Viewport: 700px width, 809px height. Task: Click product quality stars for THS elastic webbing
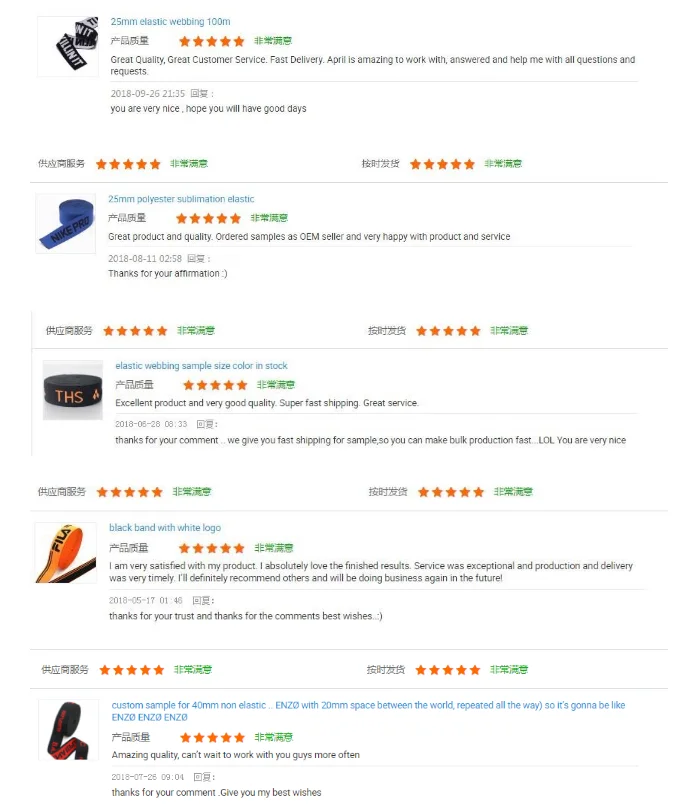point(216,385)
